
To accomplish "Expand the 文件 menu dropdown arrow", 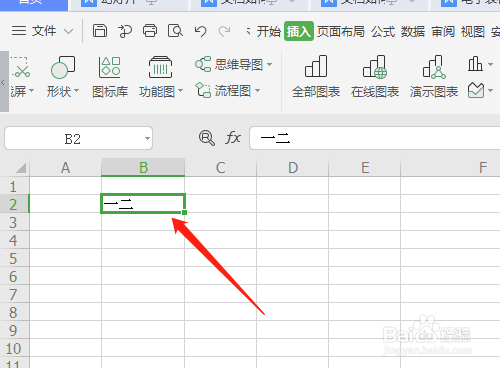I will click(69, 32).
